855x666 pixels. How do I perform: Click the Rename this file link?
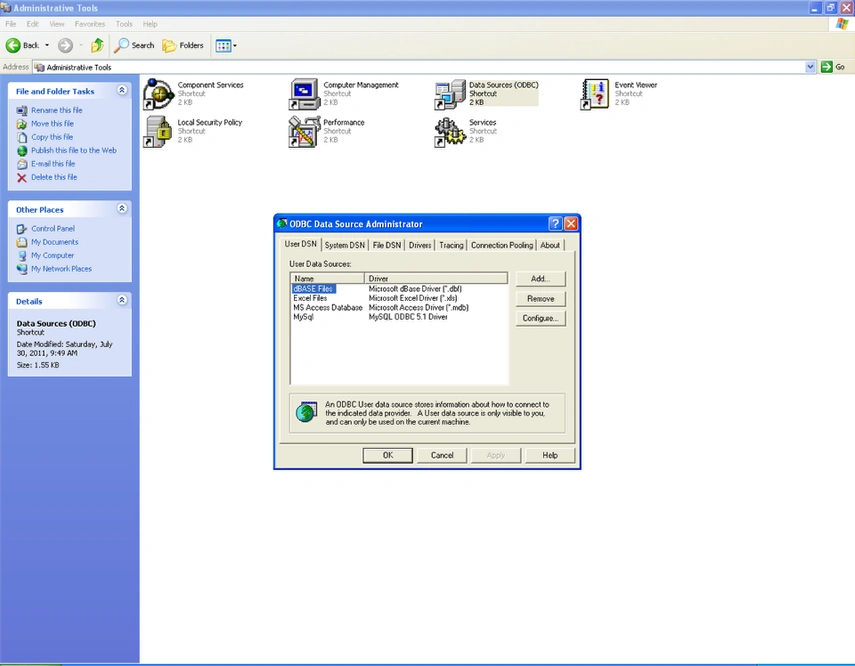coord(57,110)
